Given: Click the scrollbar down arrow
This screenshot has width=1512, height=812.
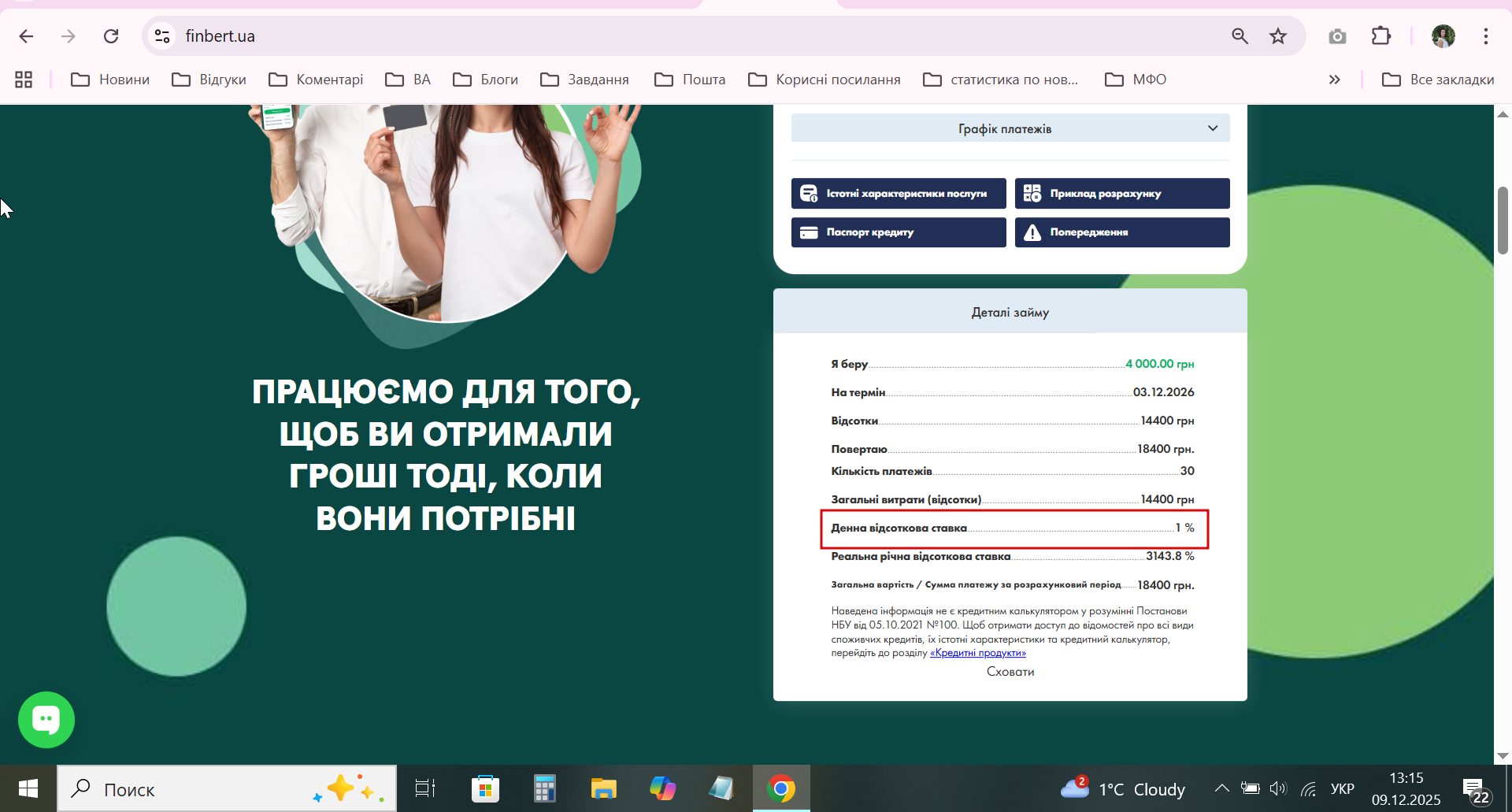Looking at the screenshot, I should pyautogui.click(x=1503, y=756).
